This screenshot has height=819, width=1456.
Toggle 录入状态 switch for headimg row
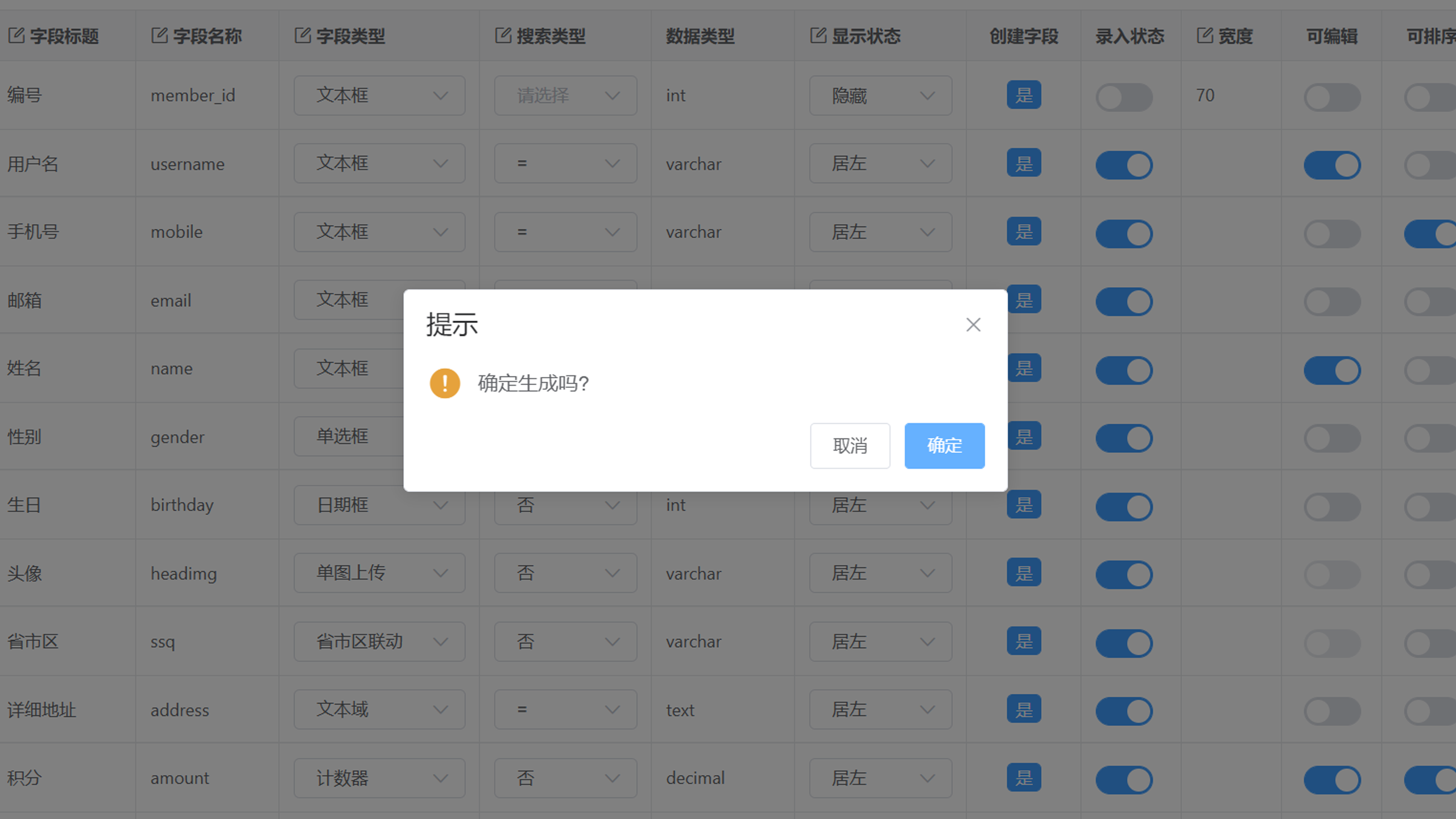tap(1124, 574)
